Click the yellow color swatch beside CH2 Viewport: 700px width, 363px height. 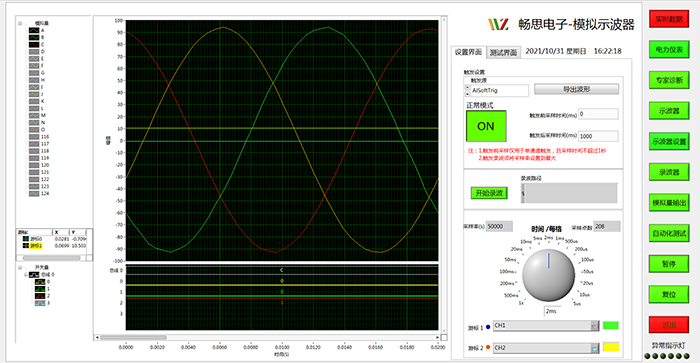[x=611, y=347]
